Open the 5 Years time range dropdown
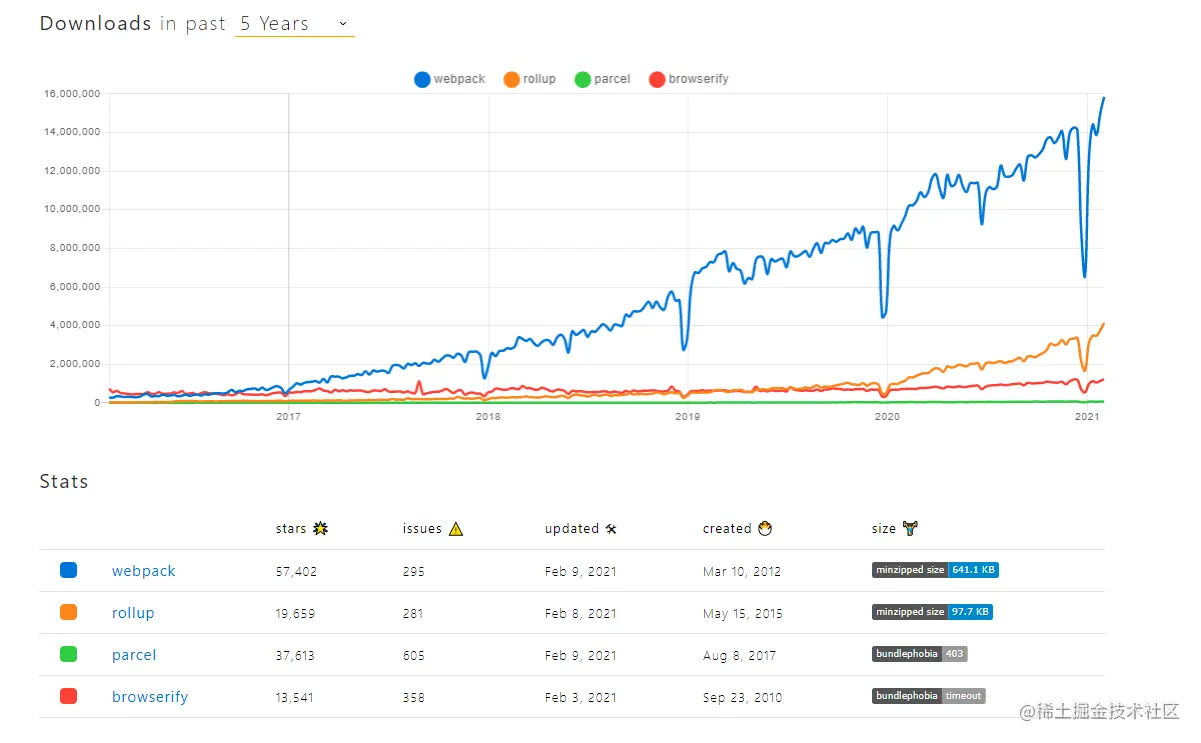This screenshot has width=1201, height=743. point(294,24)
